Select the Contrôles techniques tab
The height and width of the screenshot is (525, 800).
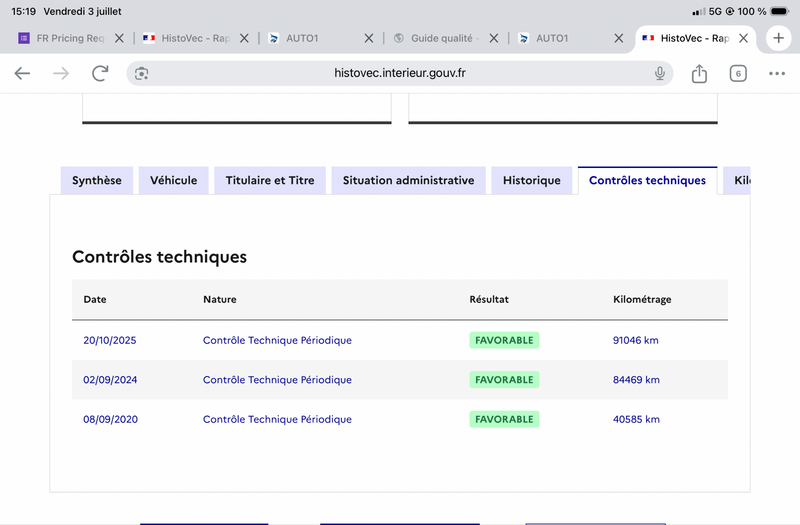click(x=647, y=180)
